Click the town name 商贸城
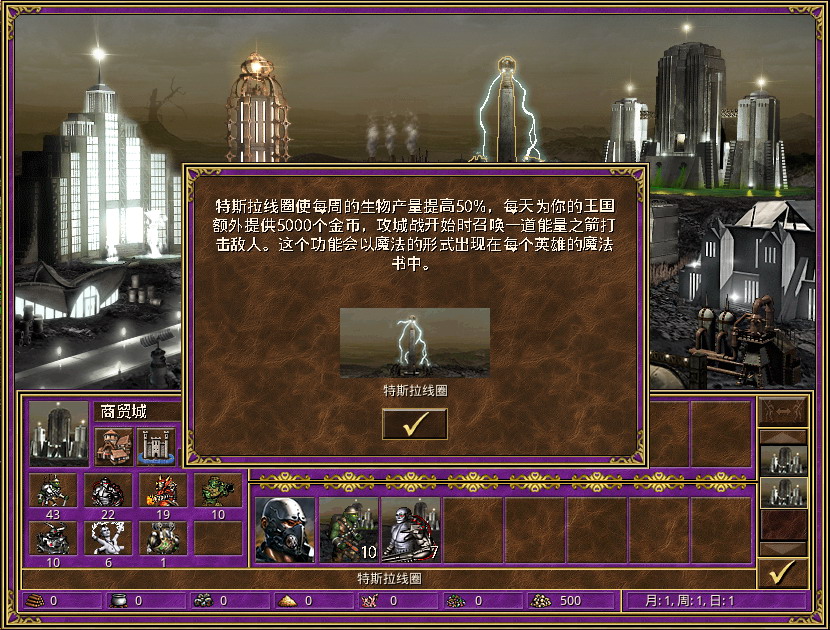Screen dimensions: 830x630 pyautogui.click(x=123, y=411)
